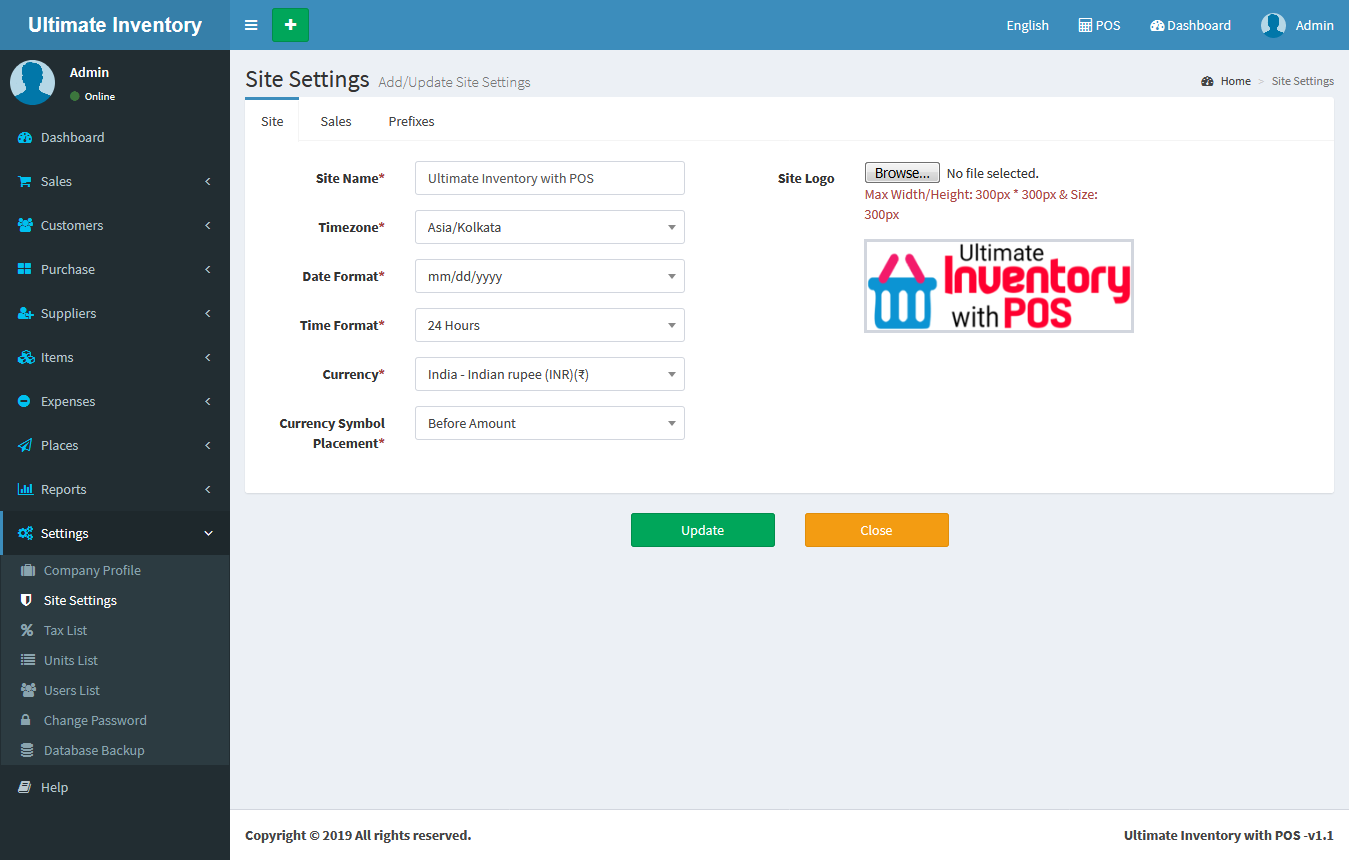Click the Site Name input field

(x=549, y=178)
